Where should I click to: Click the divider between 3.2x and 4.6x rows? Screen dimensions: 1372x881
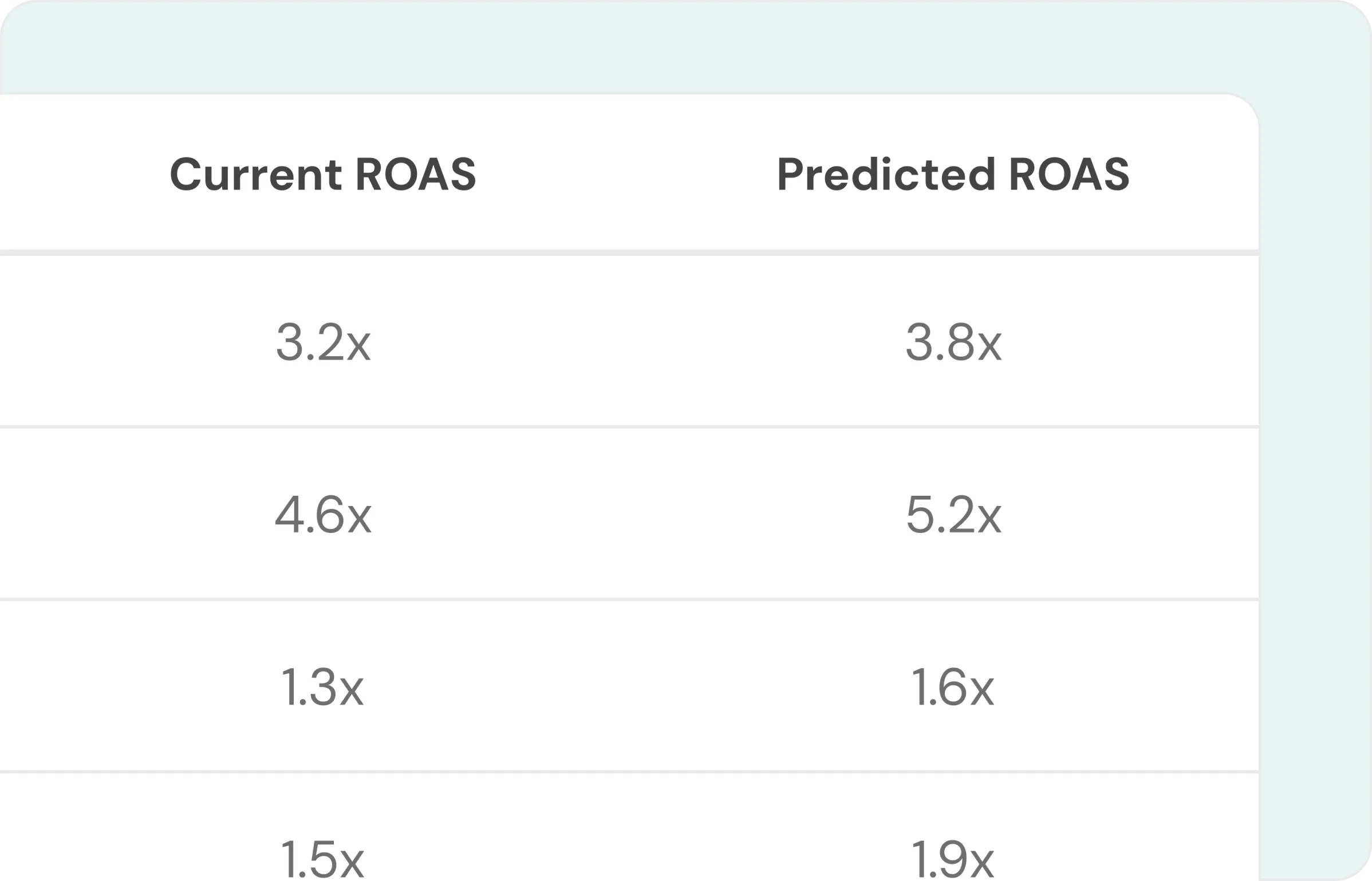coord(629,426)
